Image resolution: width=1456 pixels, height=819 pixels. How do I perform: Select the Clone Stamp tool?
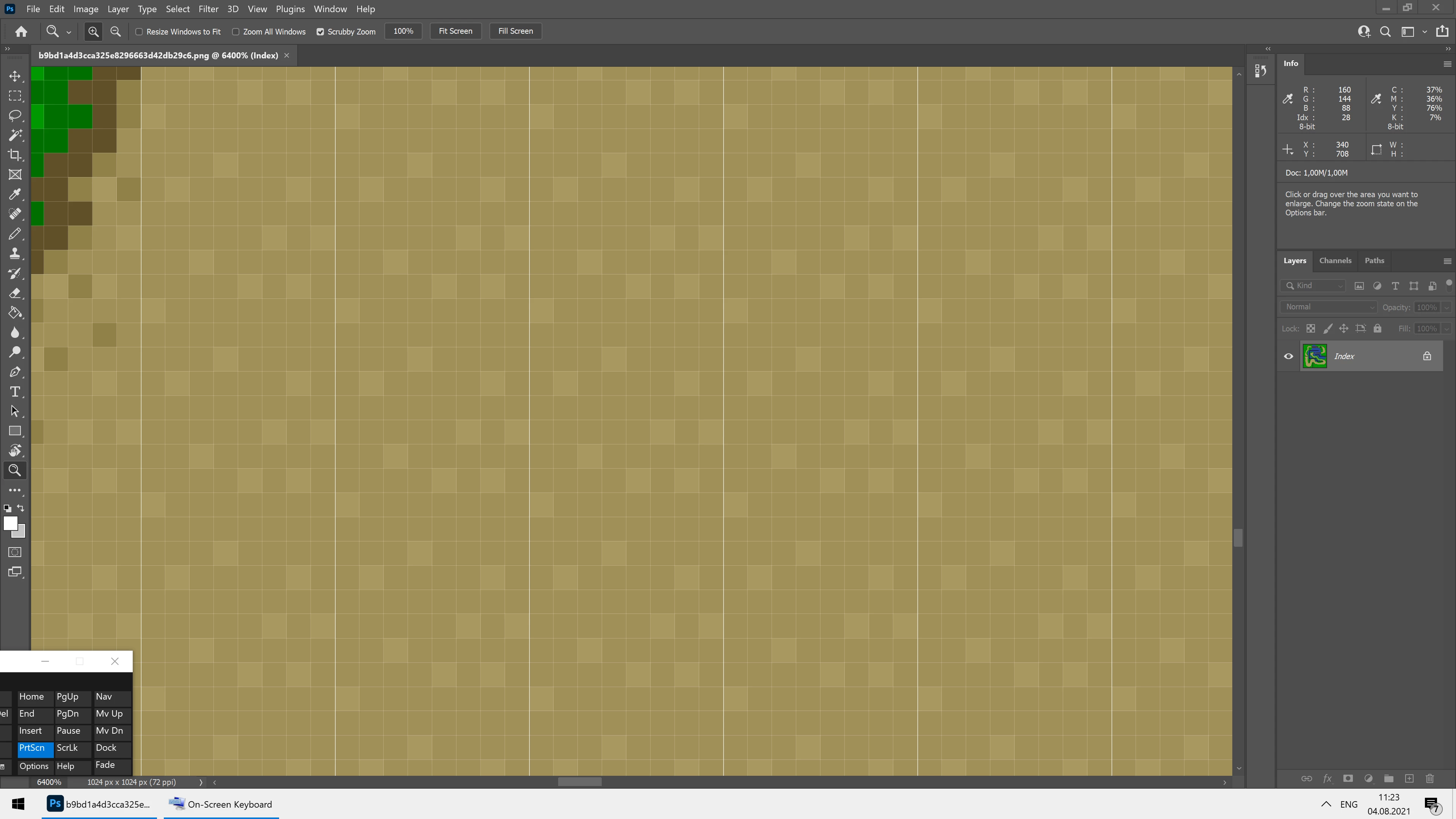pos(15,254)
